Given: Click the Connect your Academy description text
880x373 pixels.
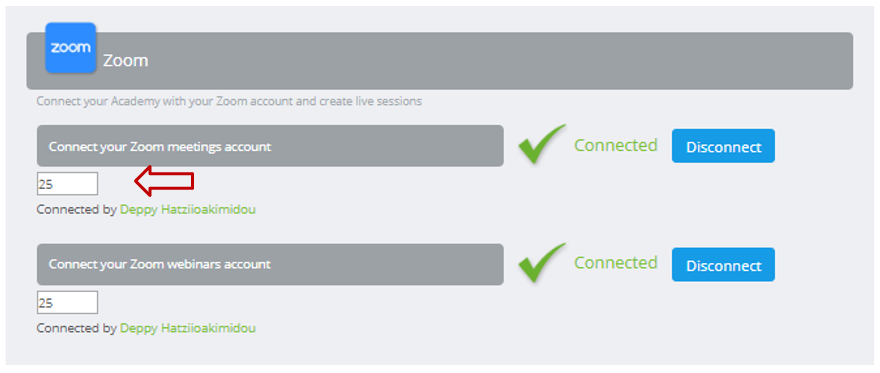Looking at the screenshot, I should 229,102.
